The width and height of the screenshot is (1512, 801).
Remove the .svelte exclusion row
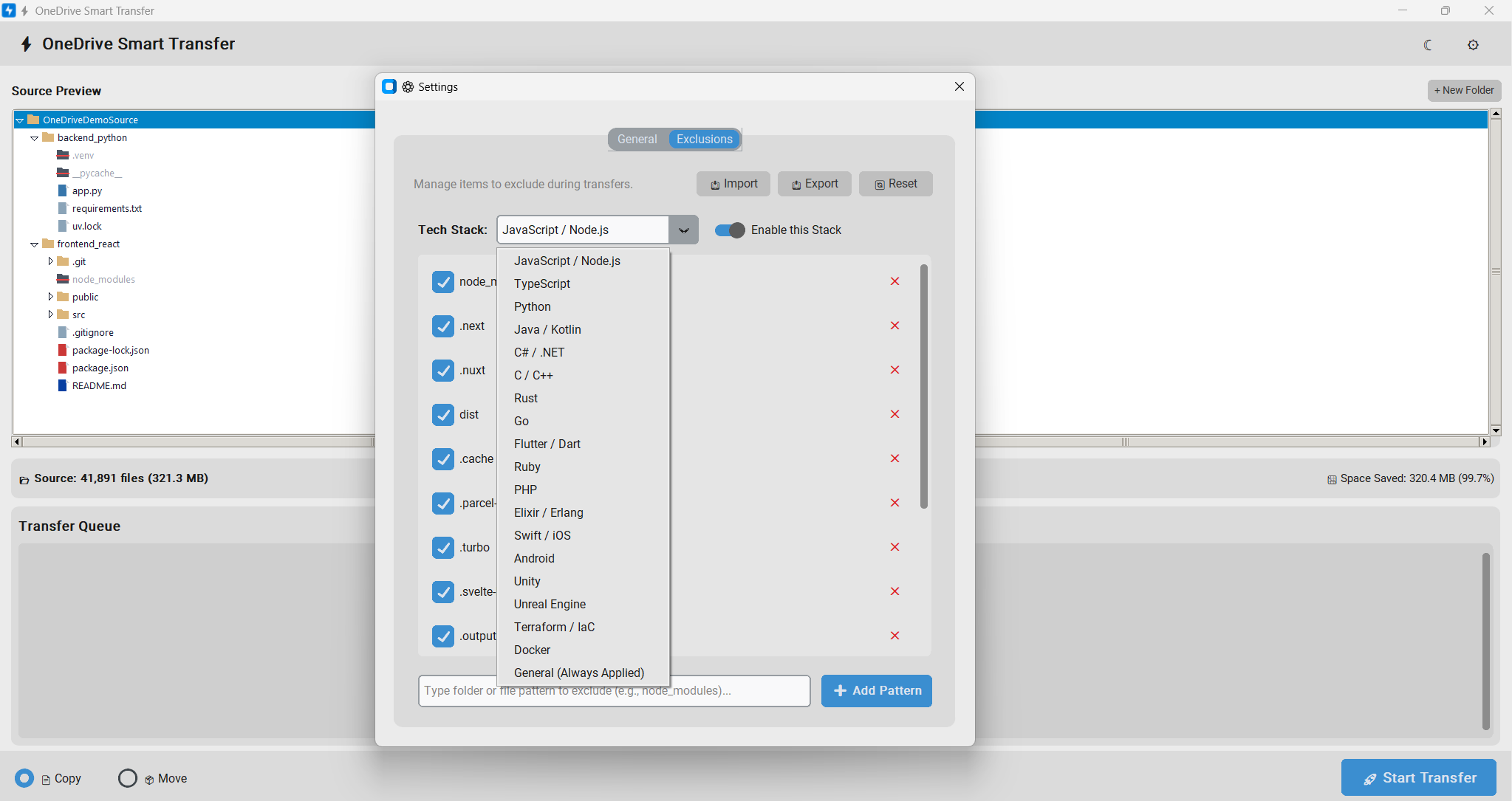tap(894, 591)
